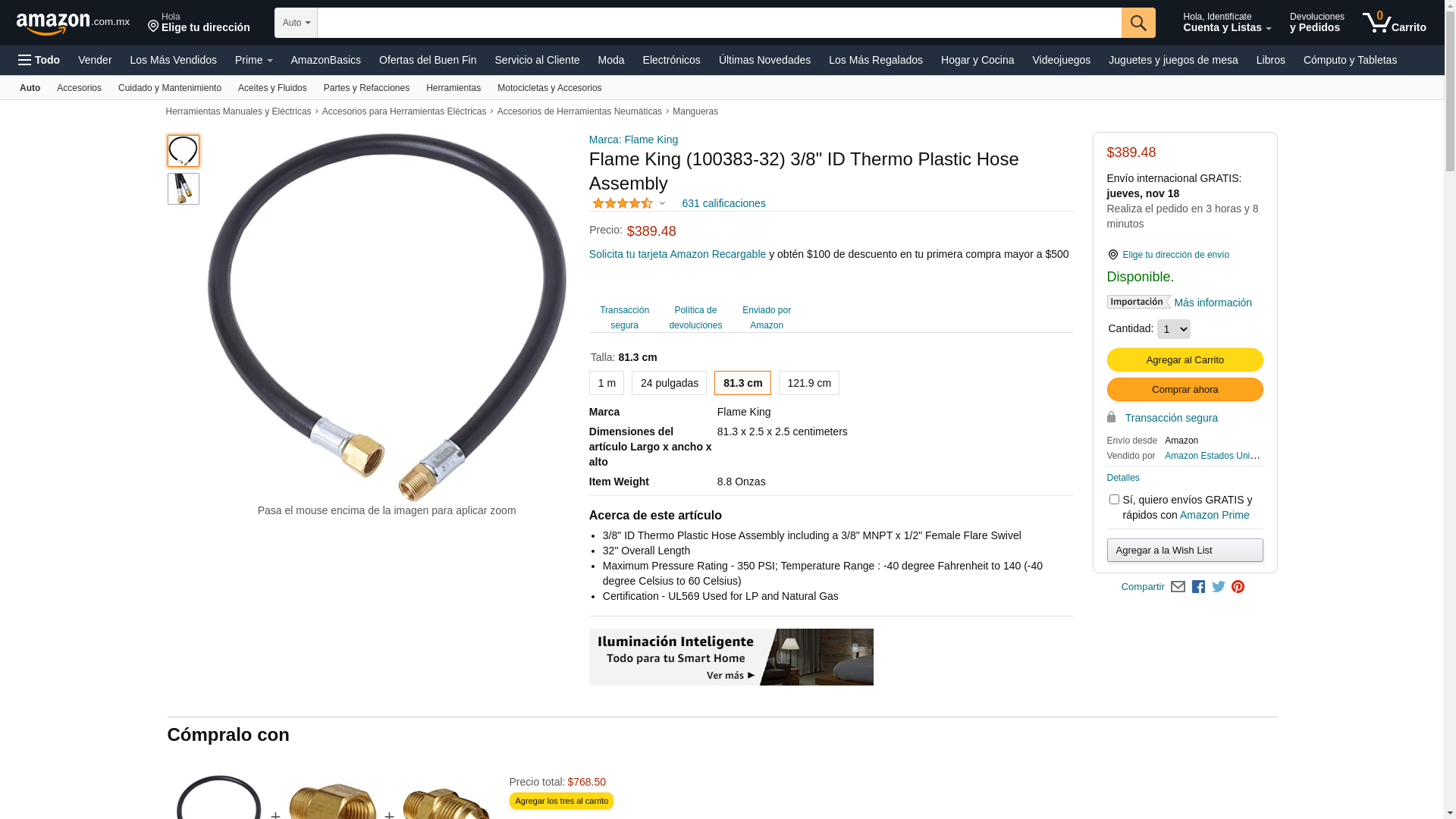Open the shopping cart icon
Viewport: 1456px width, 819px height.
(x=1394, y=23)
